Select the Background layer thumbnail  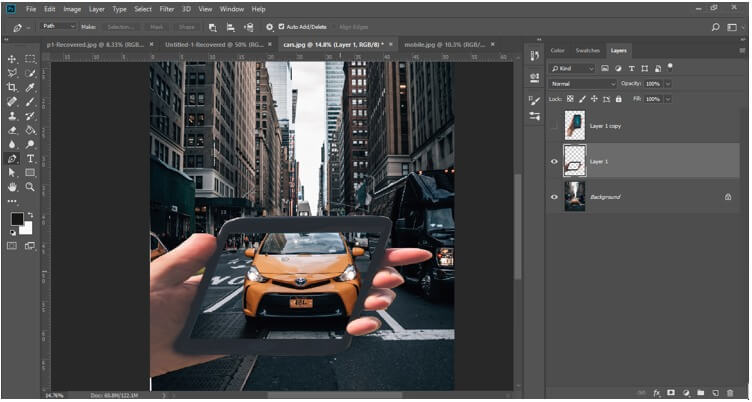[x=575, y=196]
